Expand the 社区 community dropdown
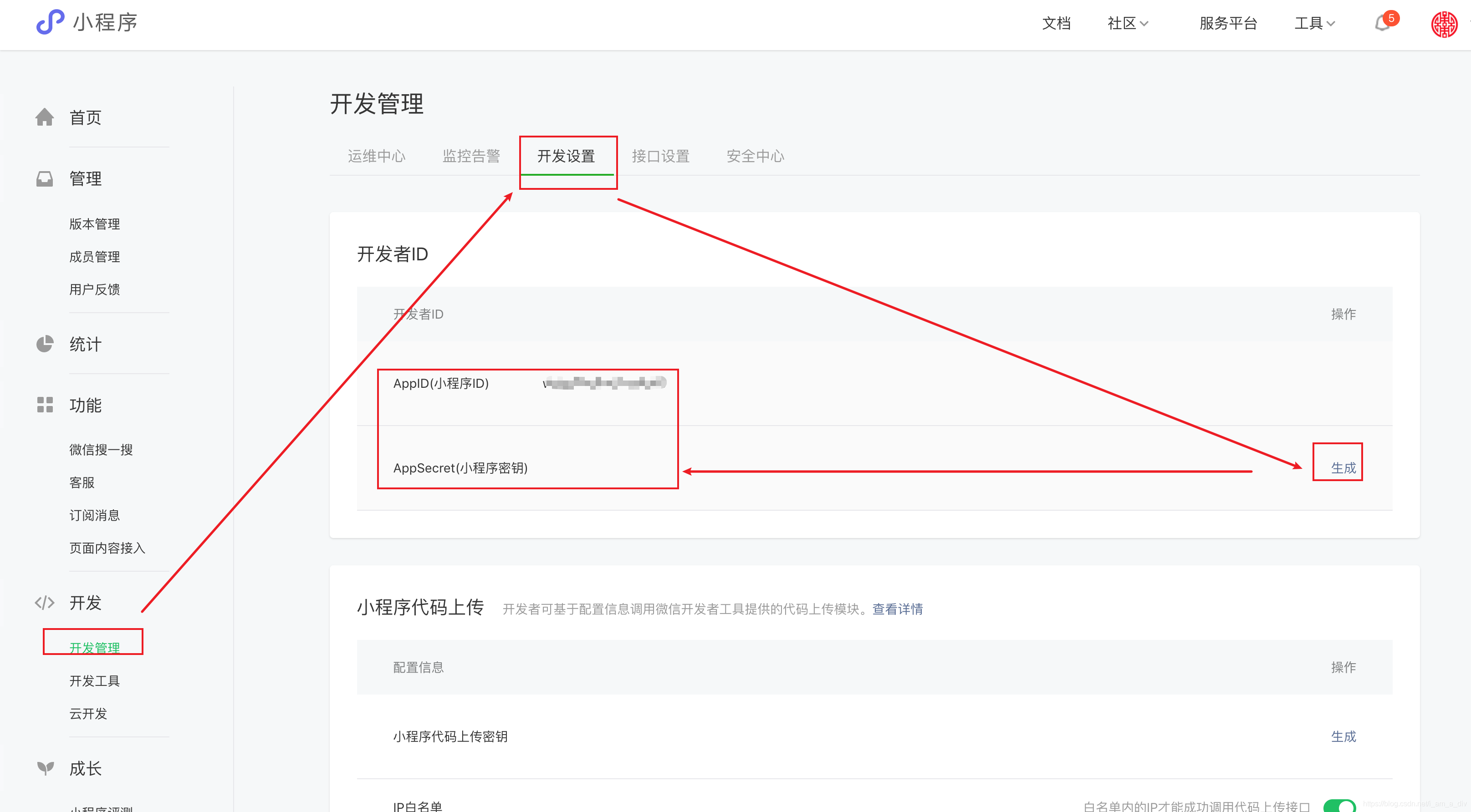The height and width of the screenshot is (812, 1471). pos(1126,23)
